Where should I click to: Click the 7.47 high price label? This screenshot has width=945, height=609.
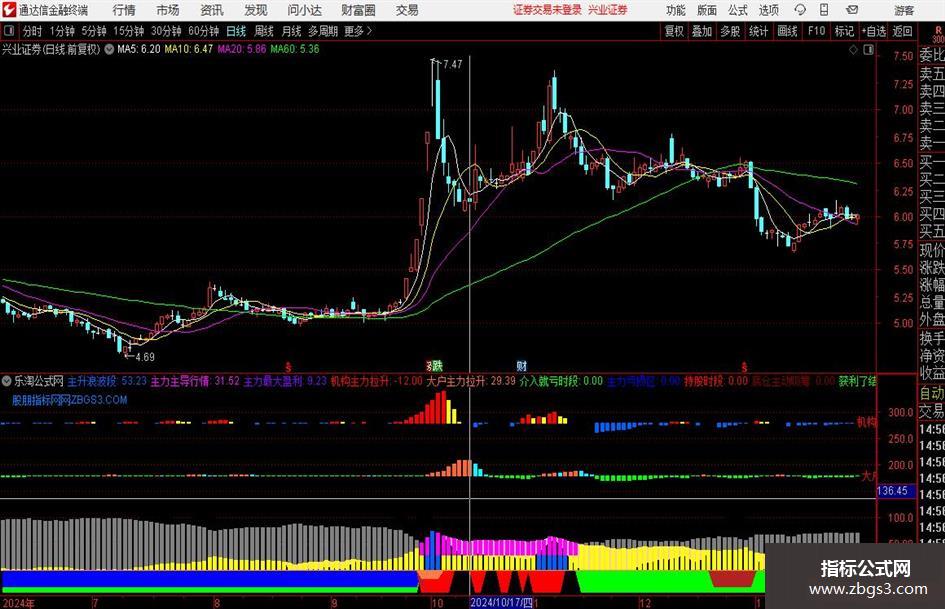pos(452,64)
